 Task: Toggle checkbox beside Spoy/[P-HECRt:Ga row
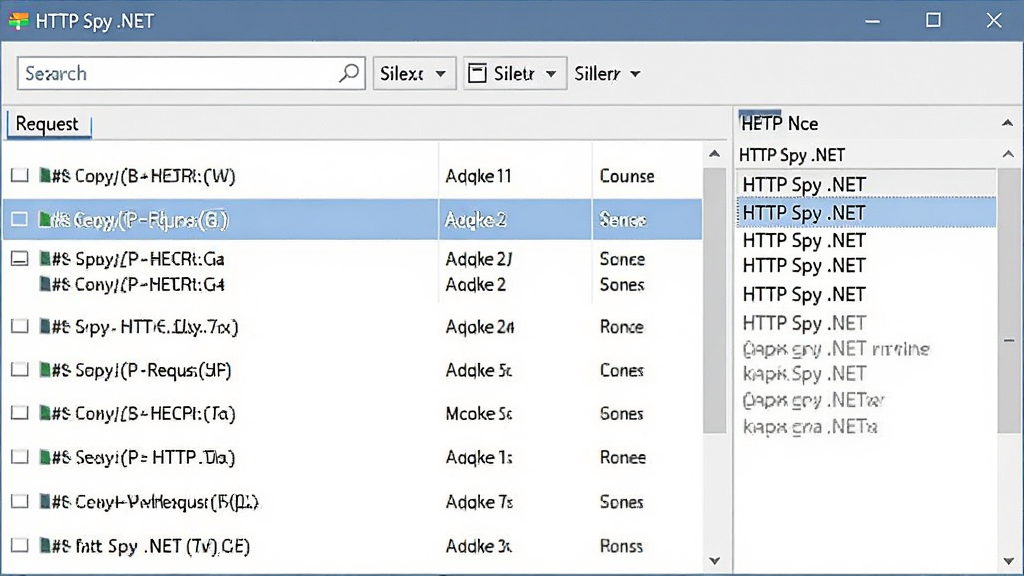point(20,259)
